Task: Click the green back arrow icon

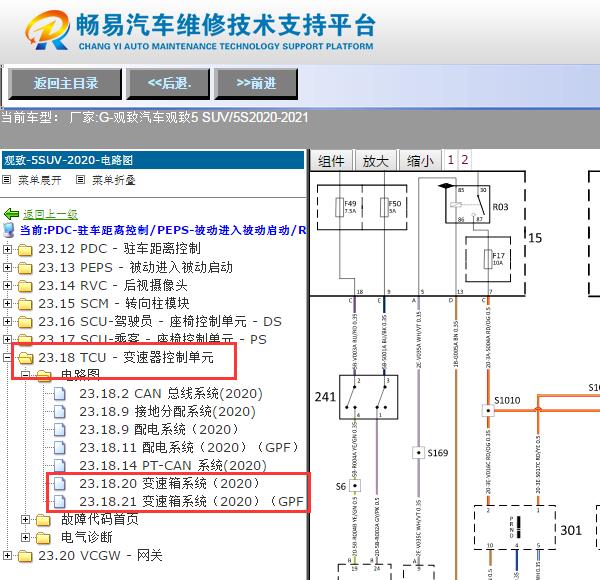Action: point(11,214)
